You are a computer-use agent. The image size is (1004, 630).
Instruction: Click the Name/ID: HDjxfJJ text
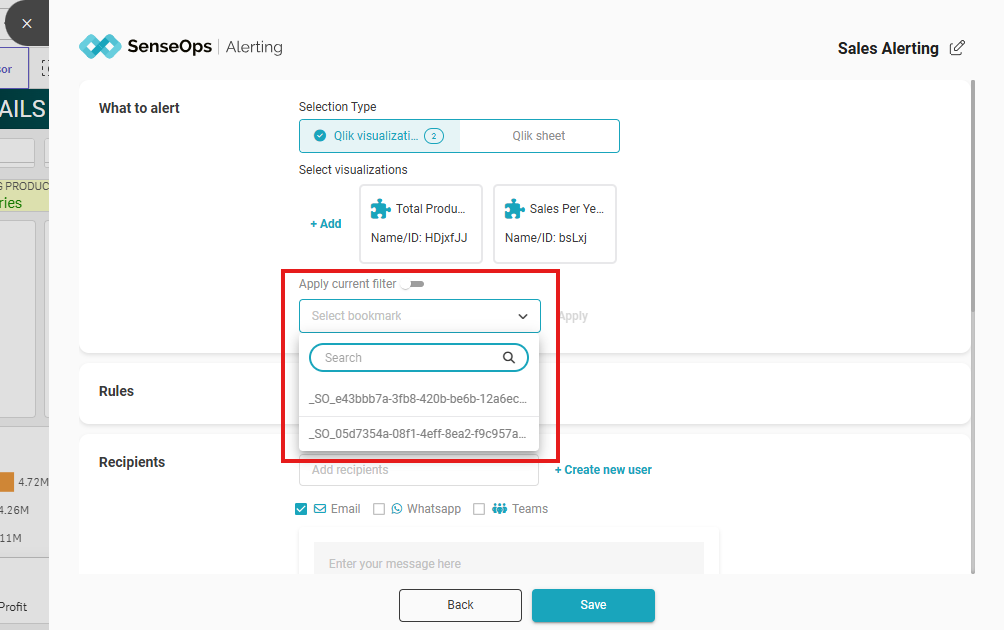[x=419, y=238]
